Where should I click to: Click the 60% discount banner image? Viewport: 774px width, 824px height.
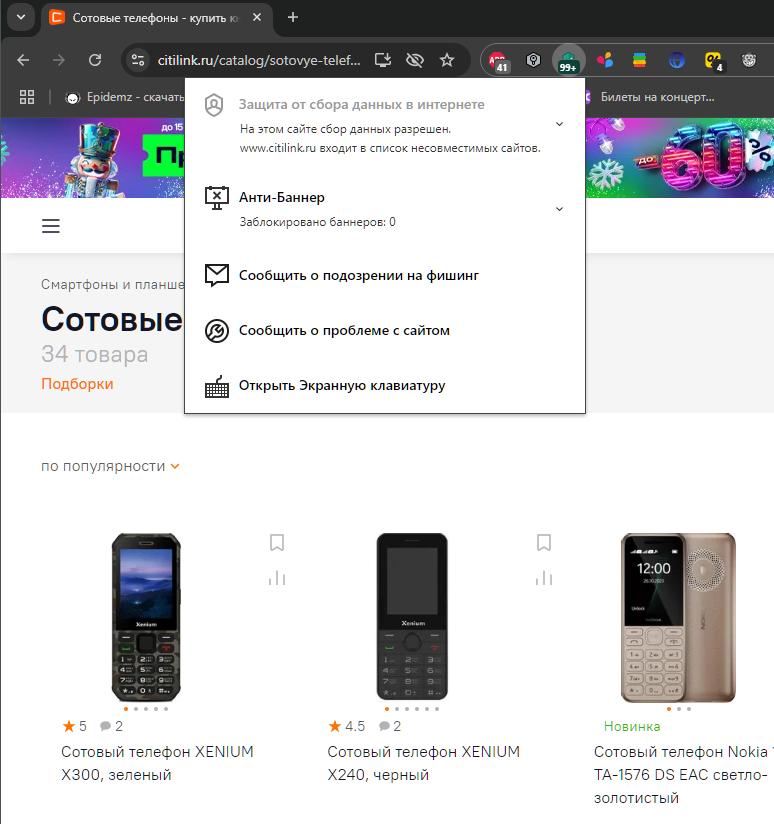[x=679, y=158]
